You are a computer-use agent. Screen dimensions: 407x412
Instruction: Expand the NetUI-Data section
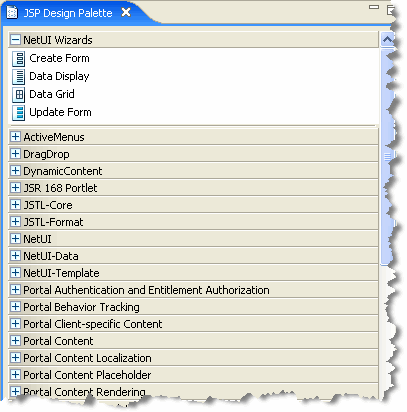(15, 256)
